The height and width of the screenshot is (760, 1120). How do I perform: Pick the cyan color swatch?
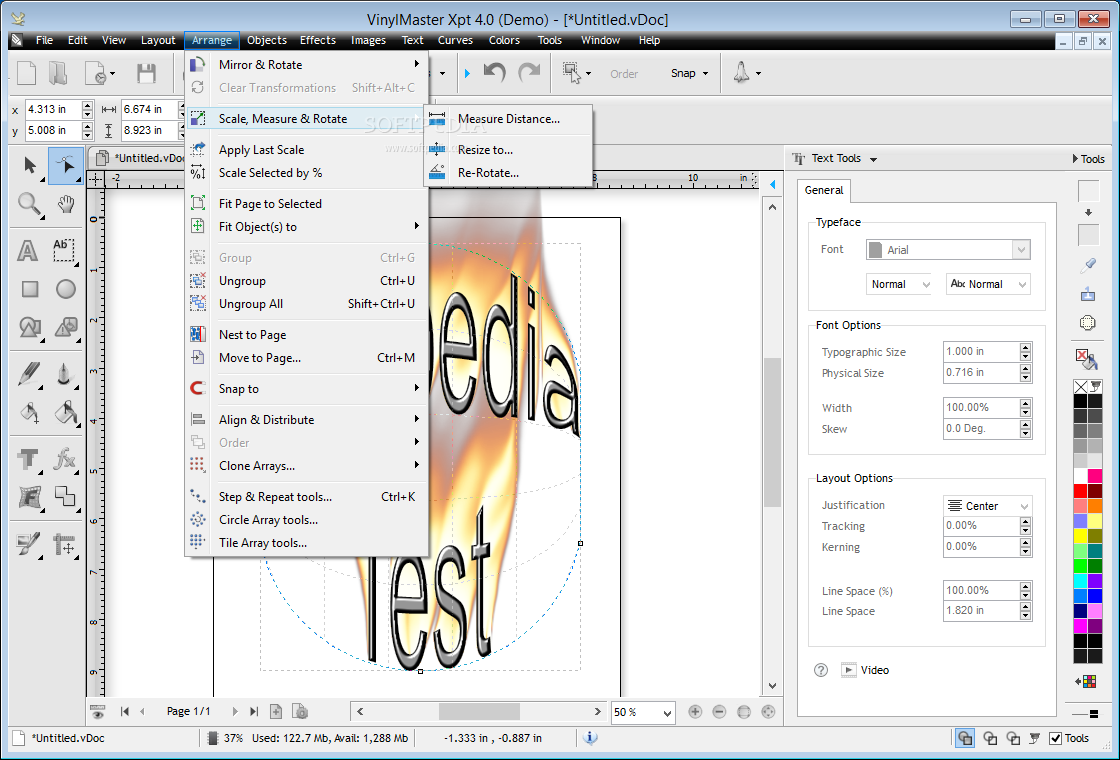pos(1080,581)
